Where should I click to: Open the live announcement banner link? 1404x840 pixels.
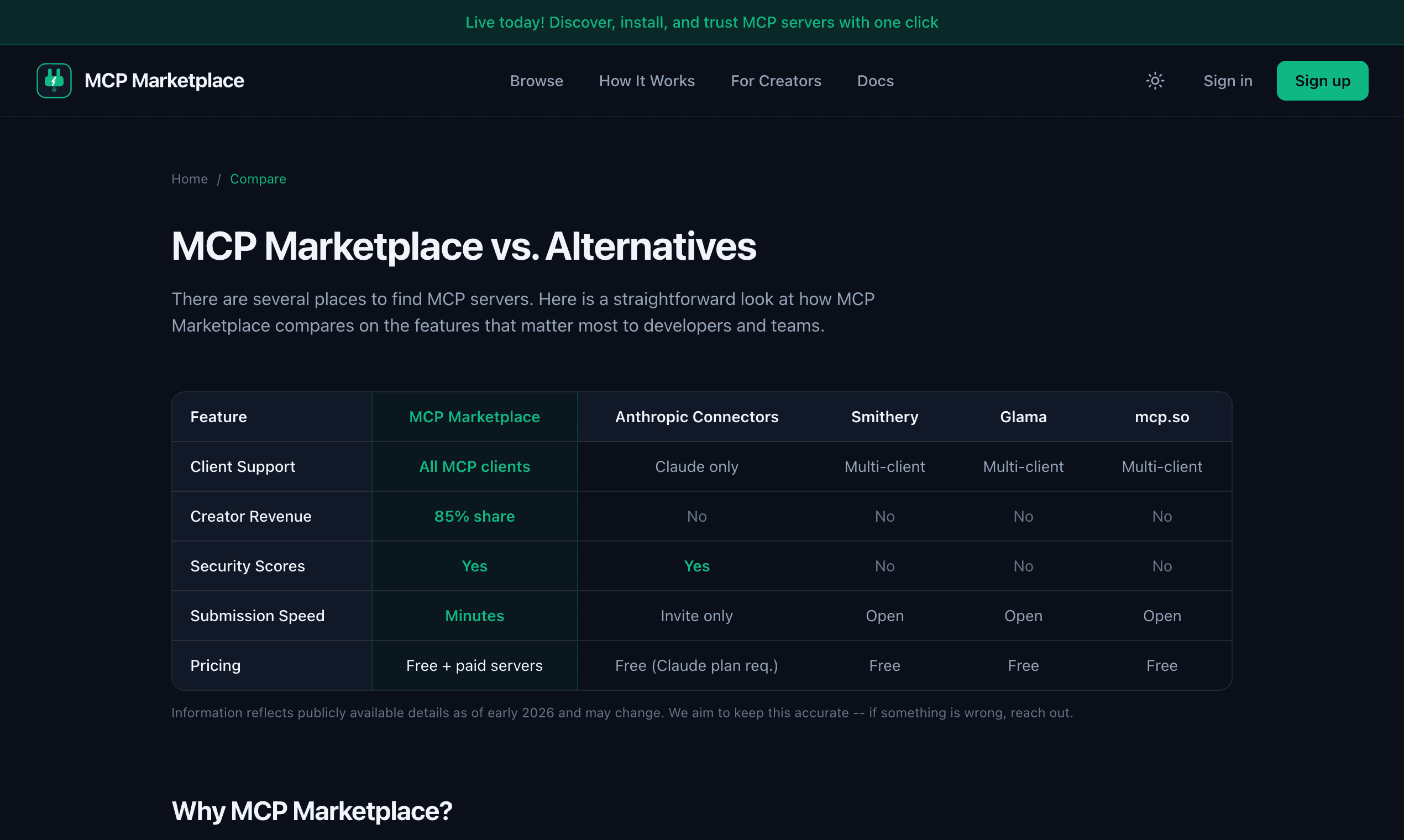point(701,22)
